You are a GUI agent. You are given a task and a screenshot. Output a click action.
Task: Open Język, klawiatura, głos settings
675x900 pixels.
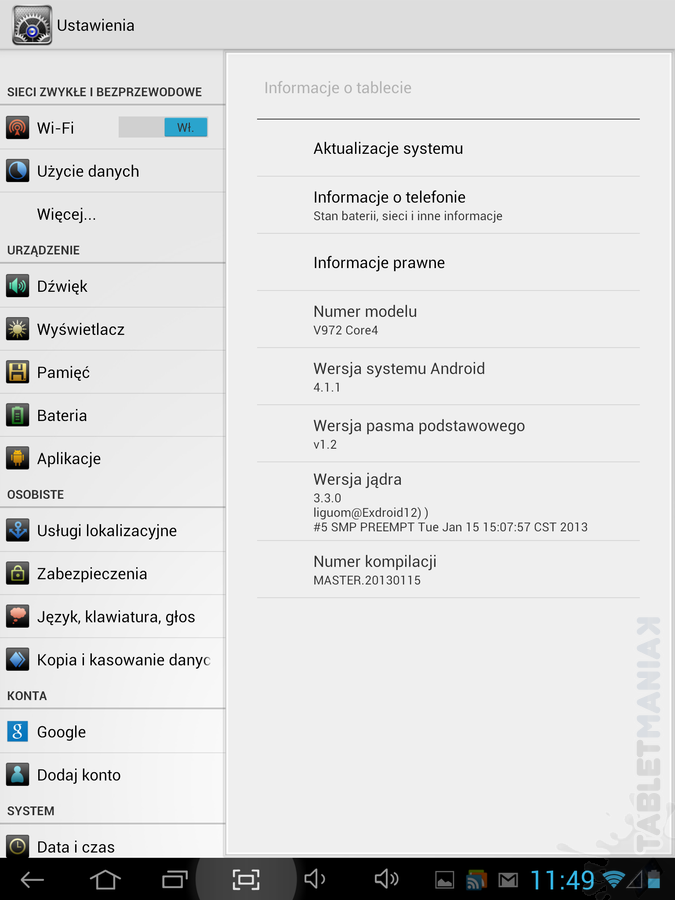click(x=112, y=616)
